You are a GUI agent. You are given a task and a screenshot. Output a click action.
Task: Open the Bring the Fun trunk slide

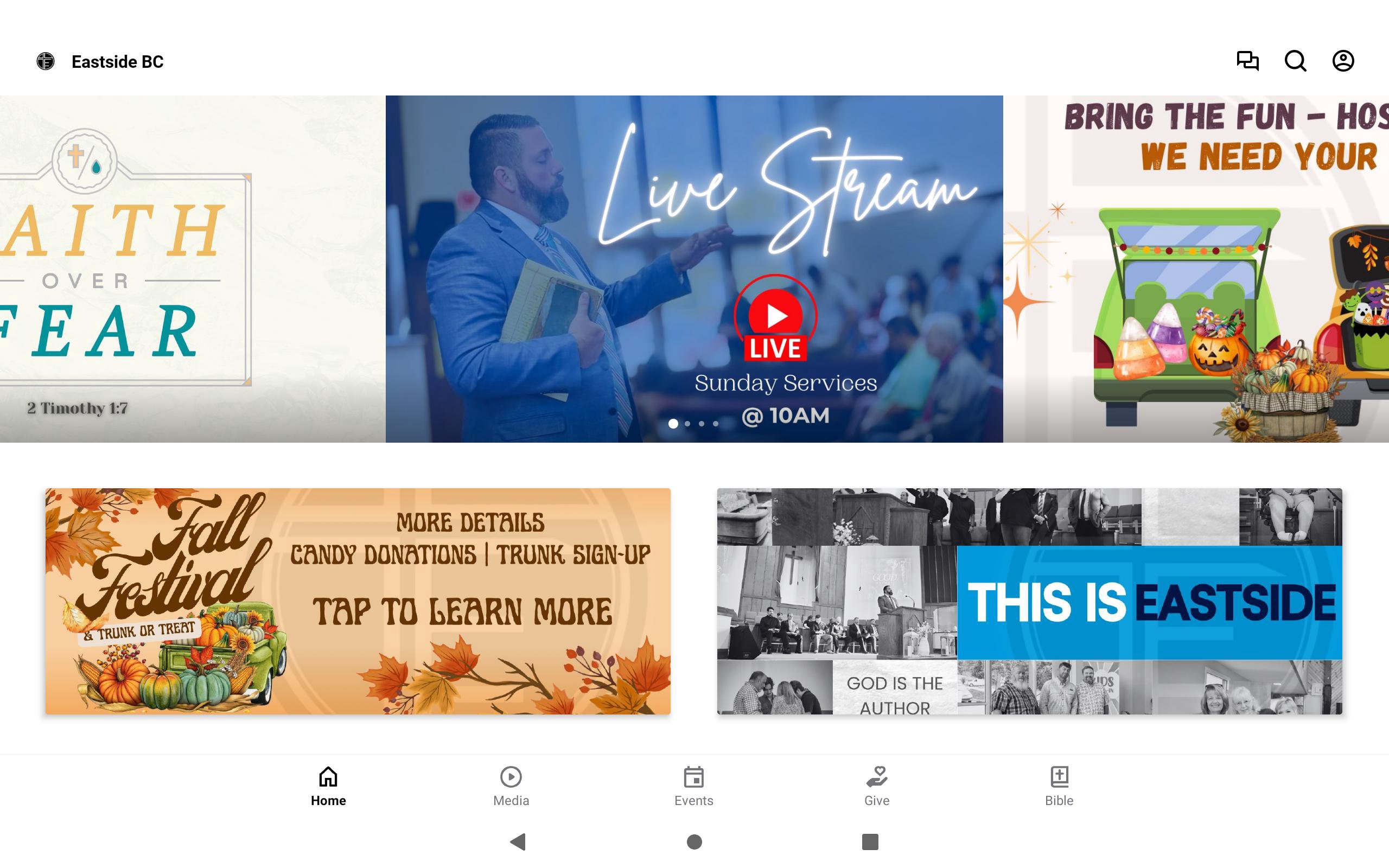[1196, 269]
